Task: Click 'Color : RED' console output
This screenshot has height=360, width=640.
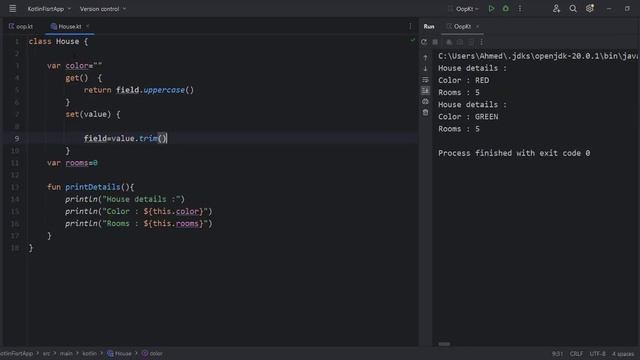Action: pyautogui.click(x=463, y=80)
